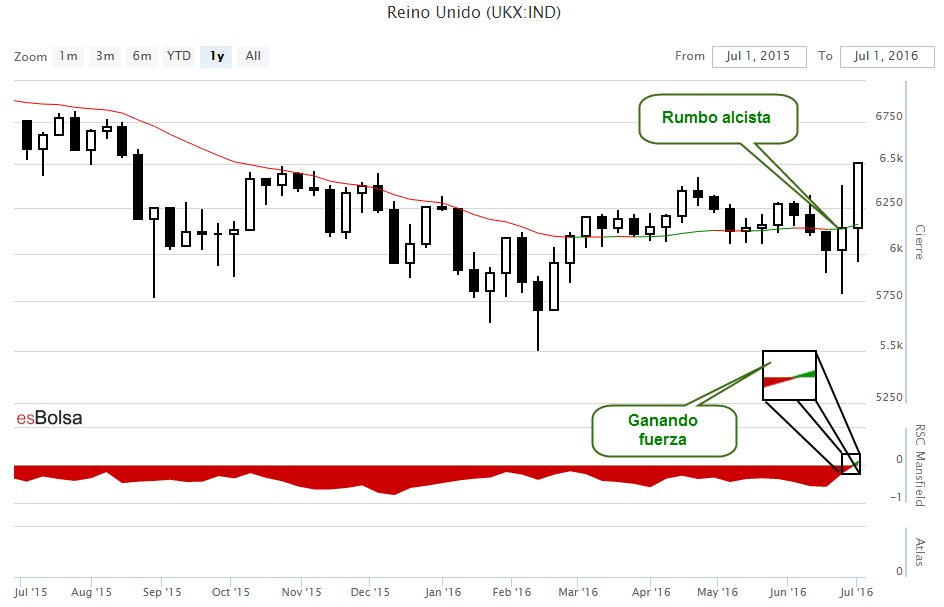Click the small highlighted box near Jul '16
The height and width of the screenshot is (607, 944).
(851, 464)
